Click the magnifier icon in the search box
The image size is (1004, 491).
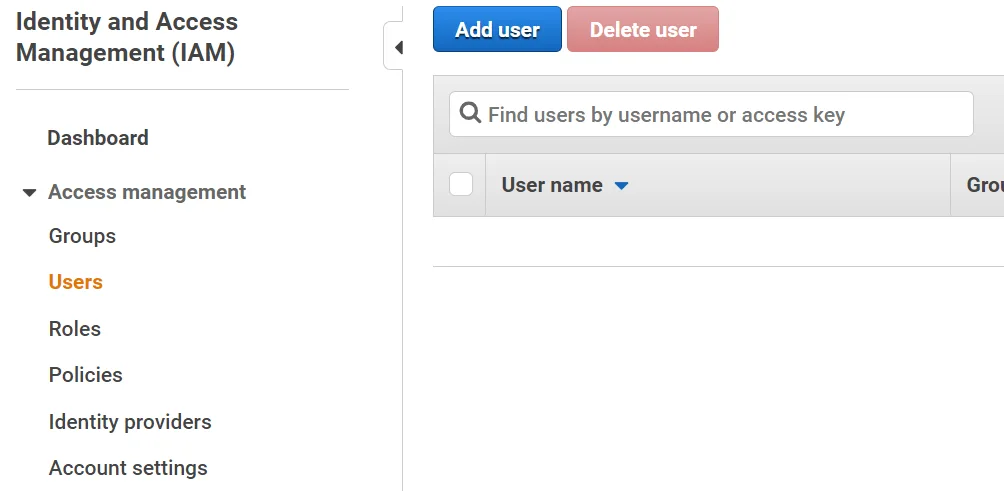[x=470, y=113]
